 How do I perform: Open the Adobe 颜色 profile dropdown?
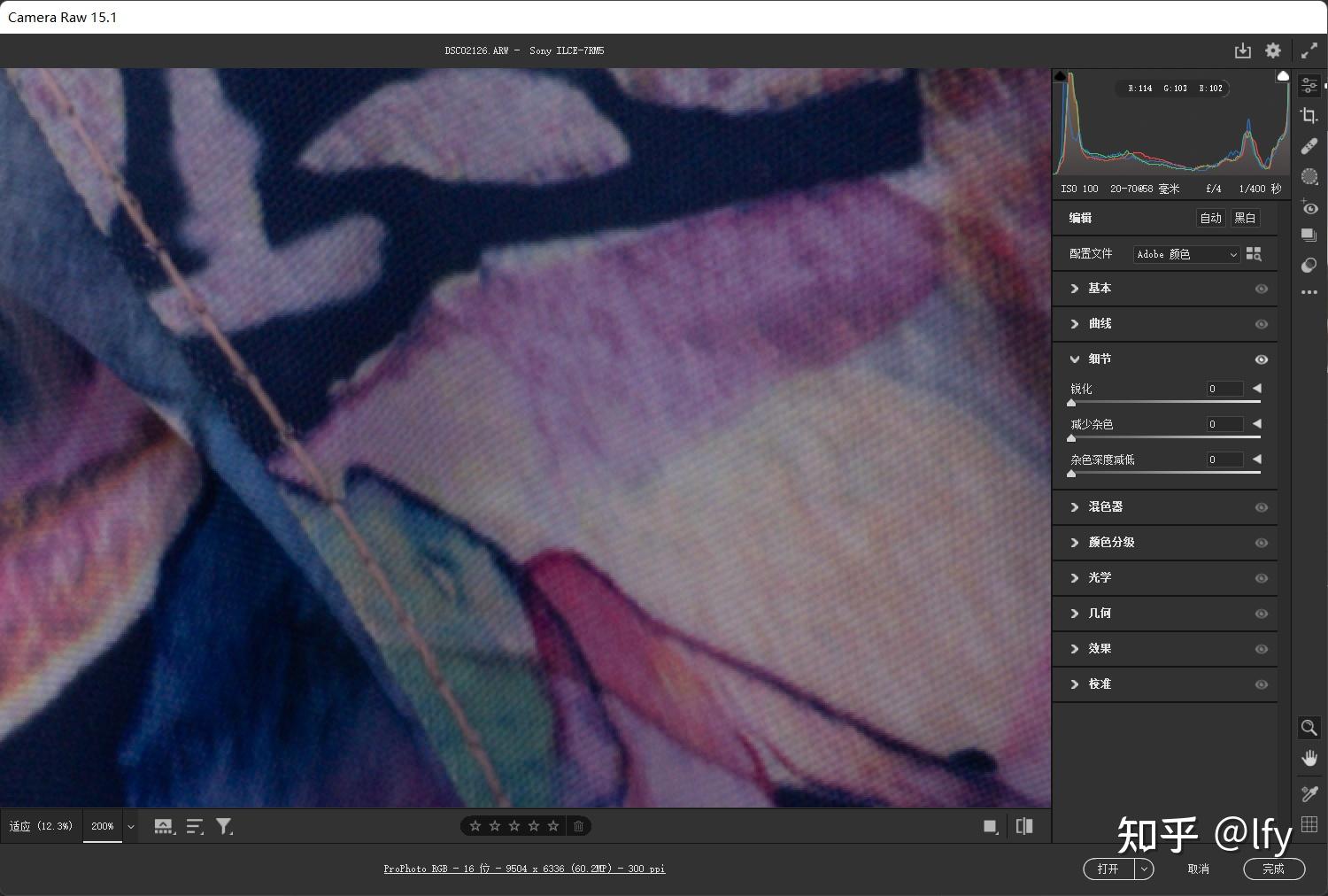pos(1186,254)
